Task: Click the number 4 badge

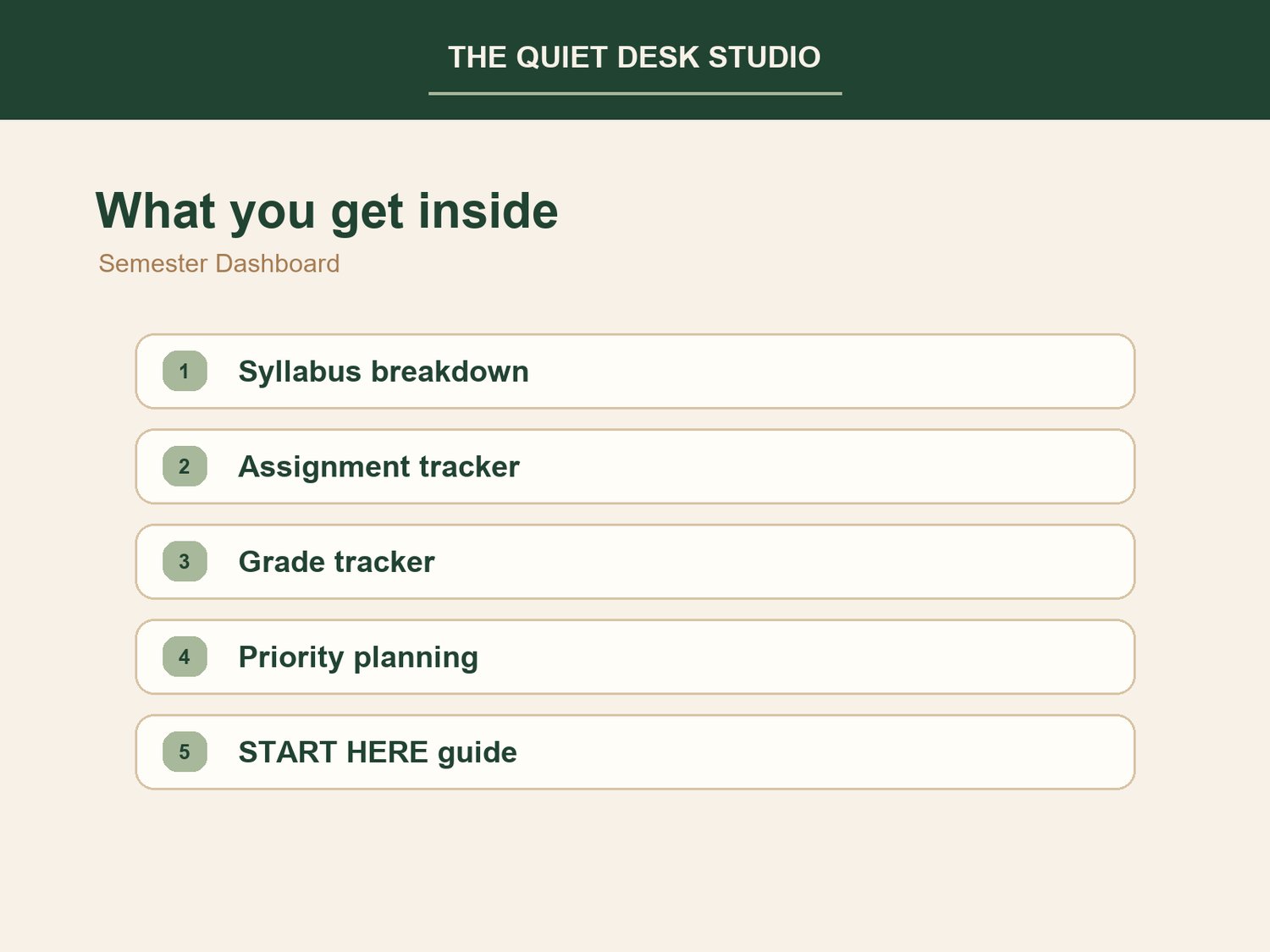Action: click(x=185, y=657)
